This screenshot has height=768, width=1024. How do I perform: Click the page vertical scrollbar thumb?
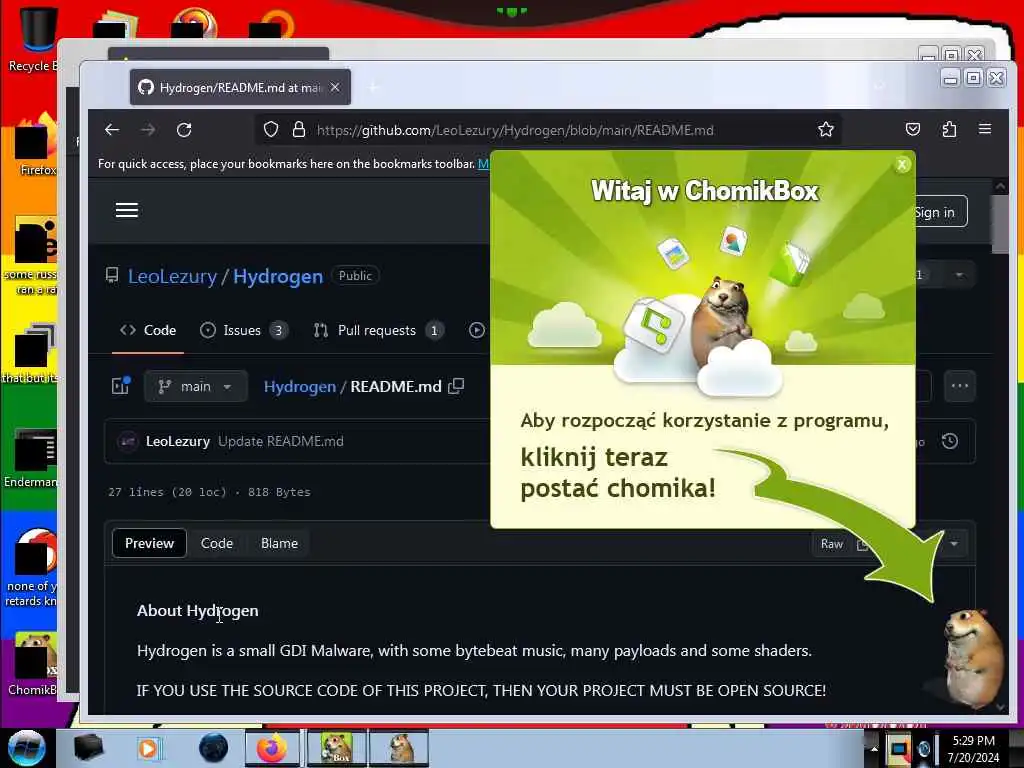click(1000, 225)
